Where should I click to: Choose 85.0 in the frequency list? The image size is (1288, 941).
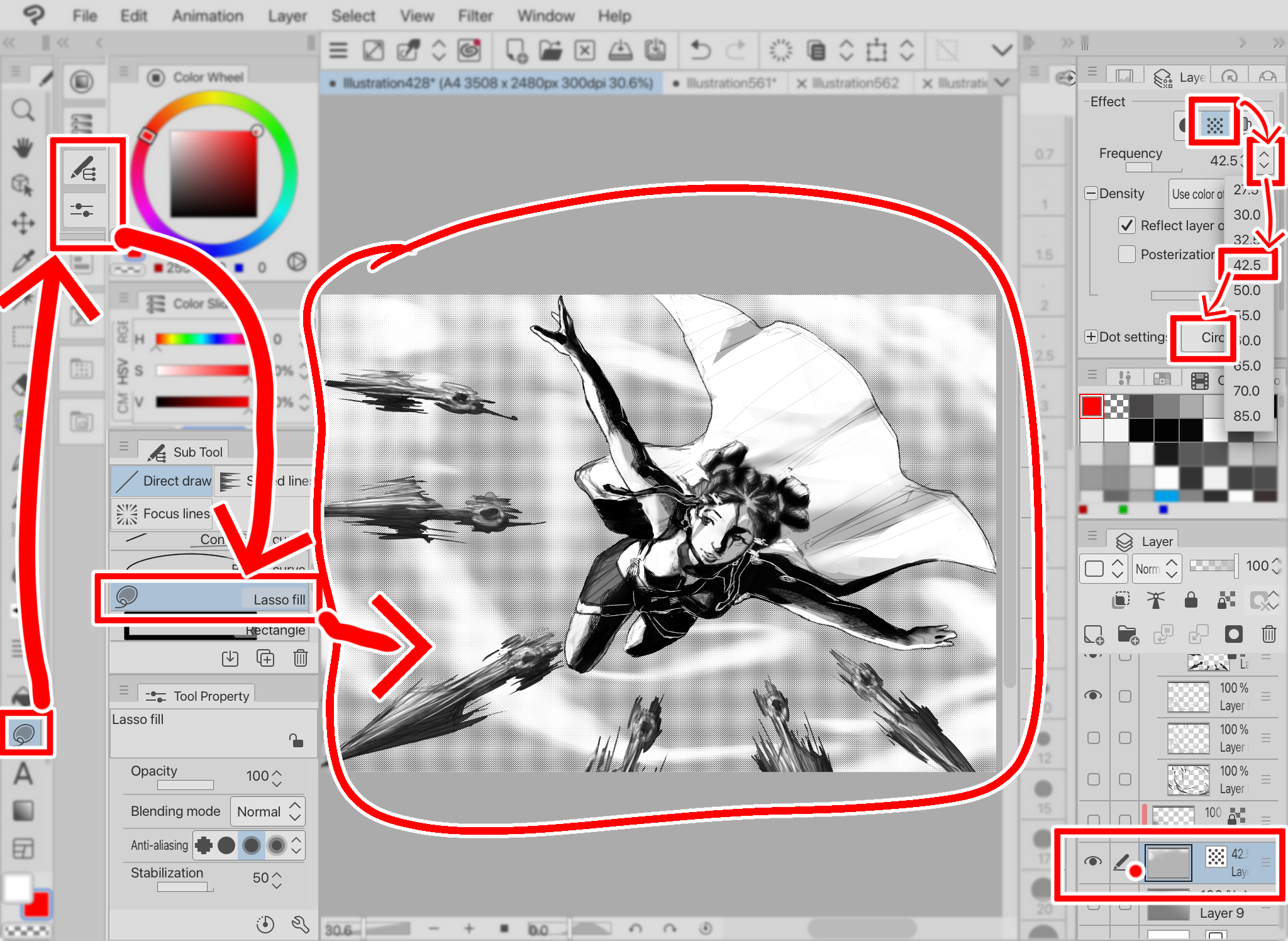pyautogui.click(x=1246, y=416)
